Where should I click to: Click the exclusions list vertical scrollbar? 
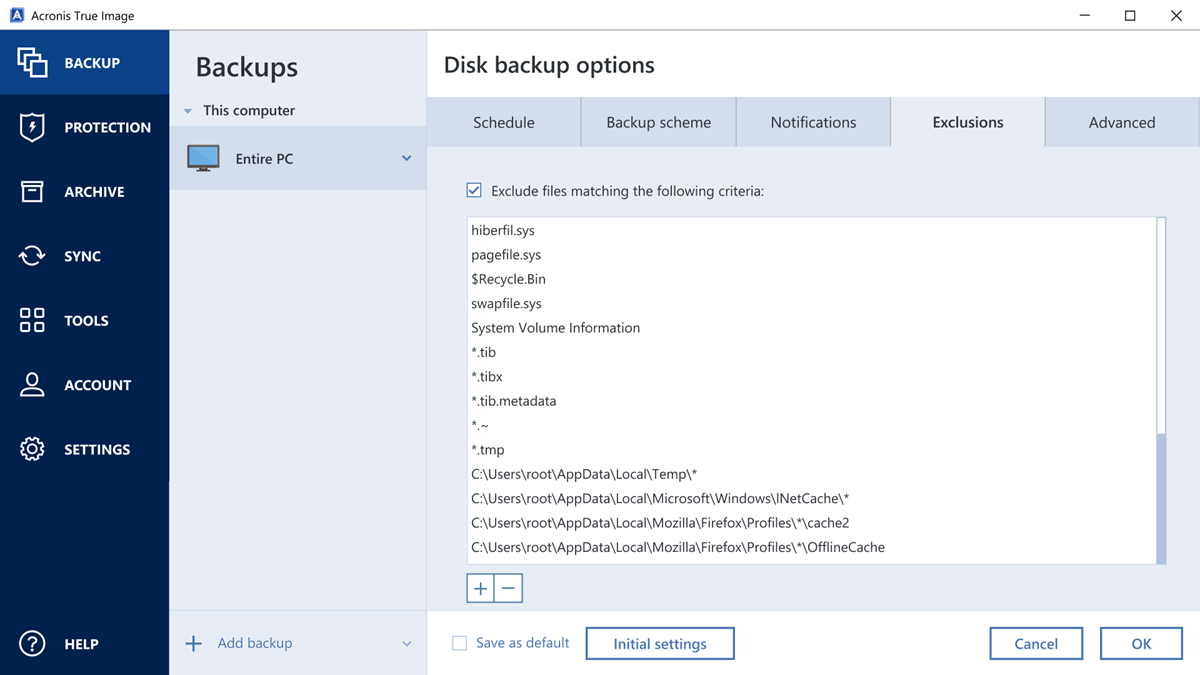(x=1161, y=498)
